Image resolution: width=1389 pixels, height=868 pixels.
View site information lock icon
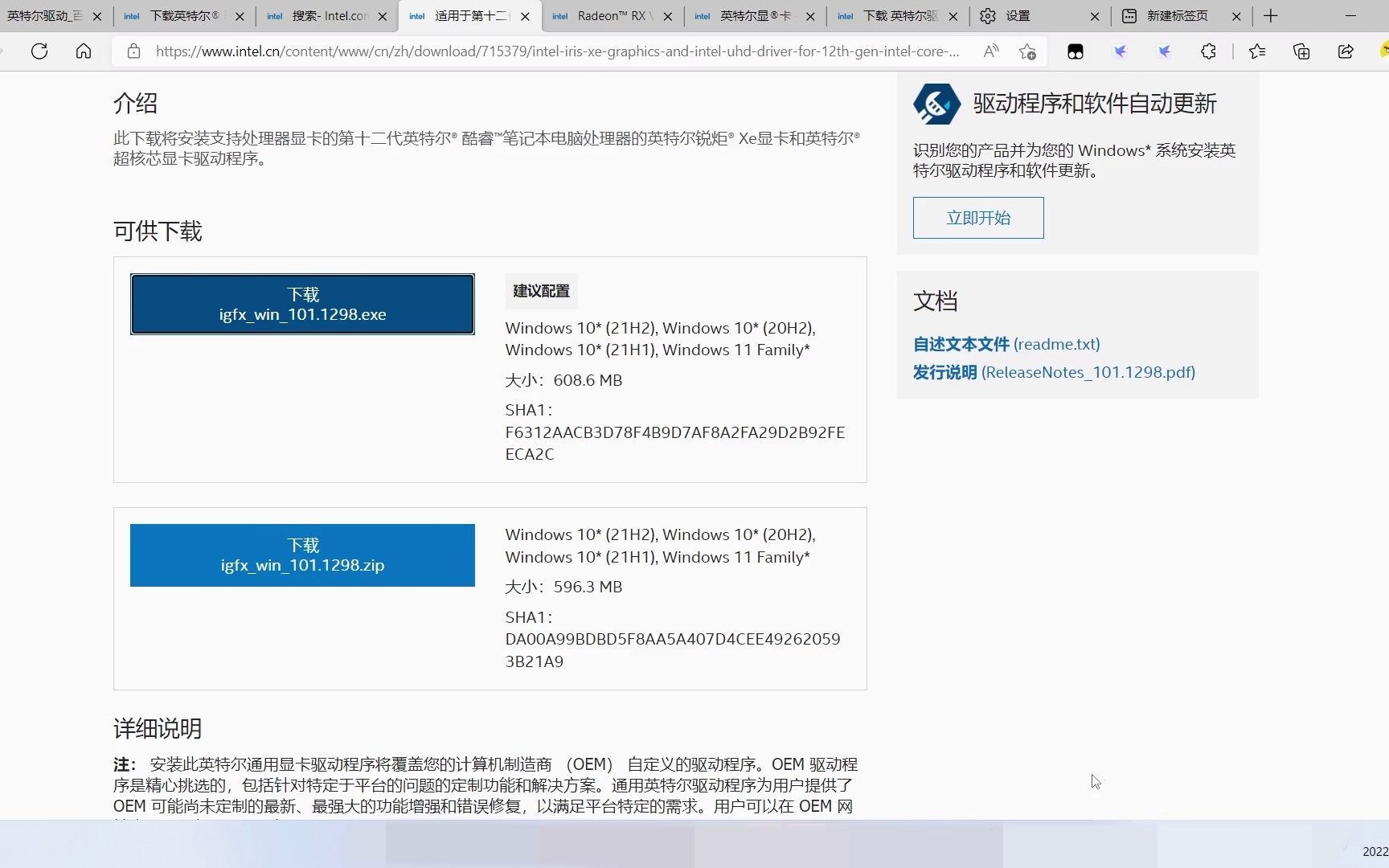pyautogui.click(x=134, y=51)
